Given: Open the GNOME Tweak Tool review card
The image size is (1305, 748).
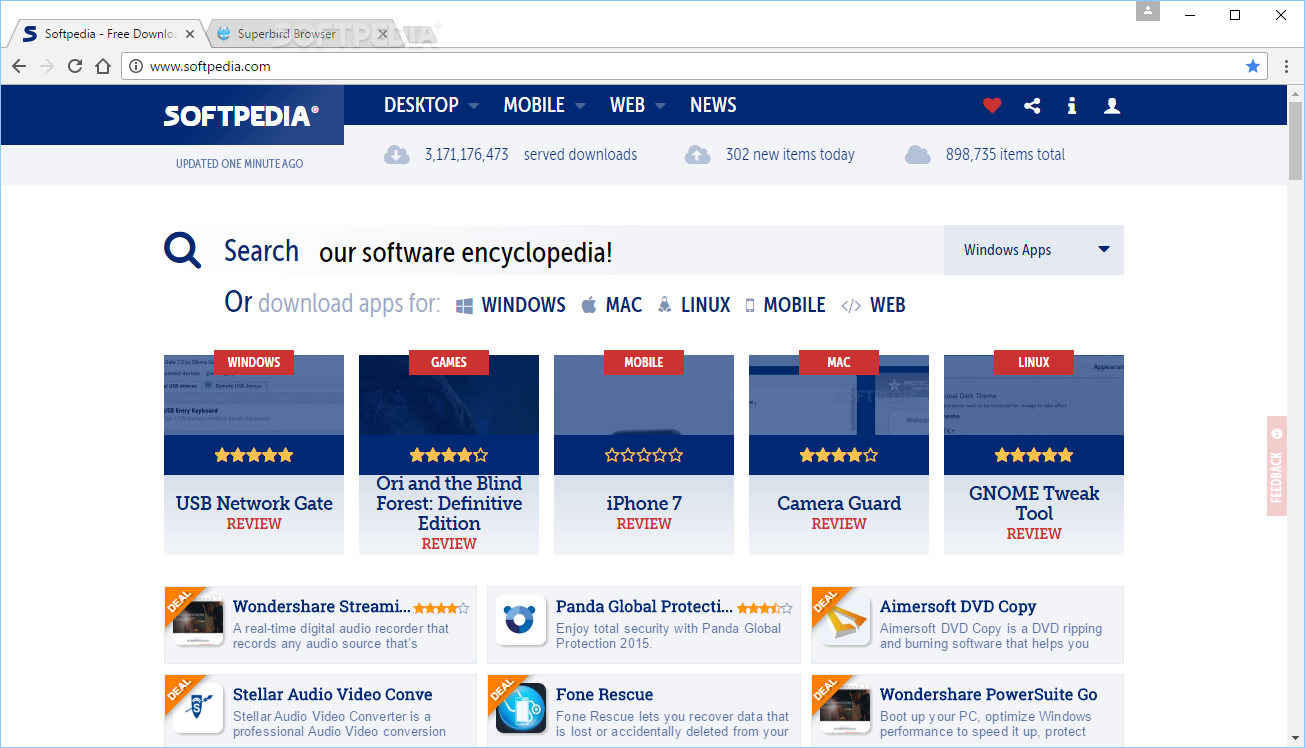Looking at the screenshot, I should [x=1034, y=455].
